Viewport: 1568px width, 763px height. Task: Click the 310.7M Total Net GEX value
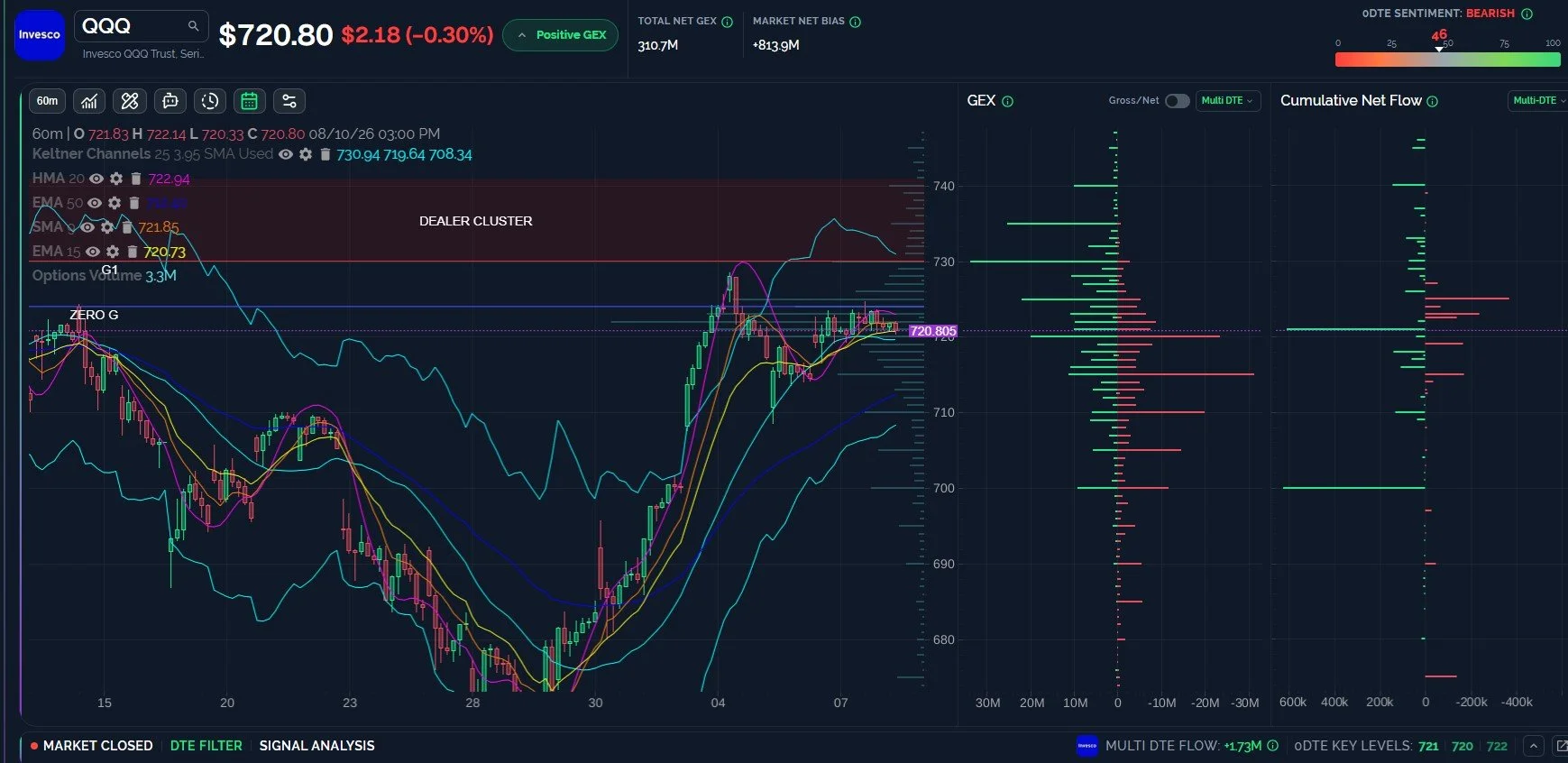[658, 45]
